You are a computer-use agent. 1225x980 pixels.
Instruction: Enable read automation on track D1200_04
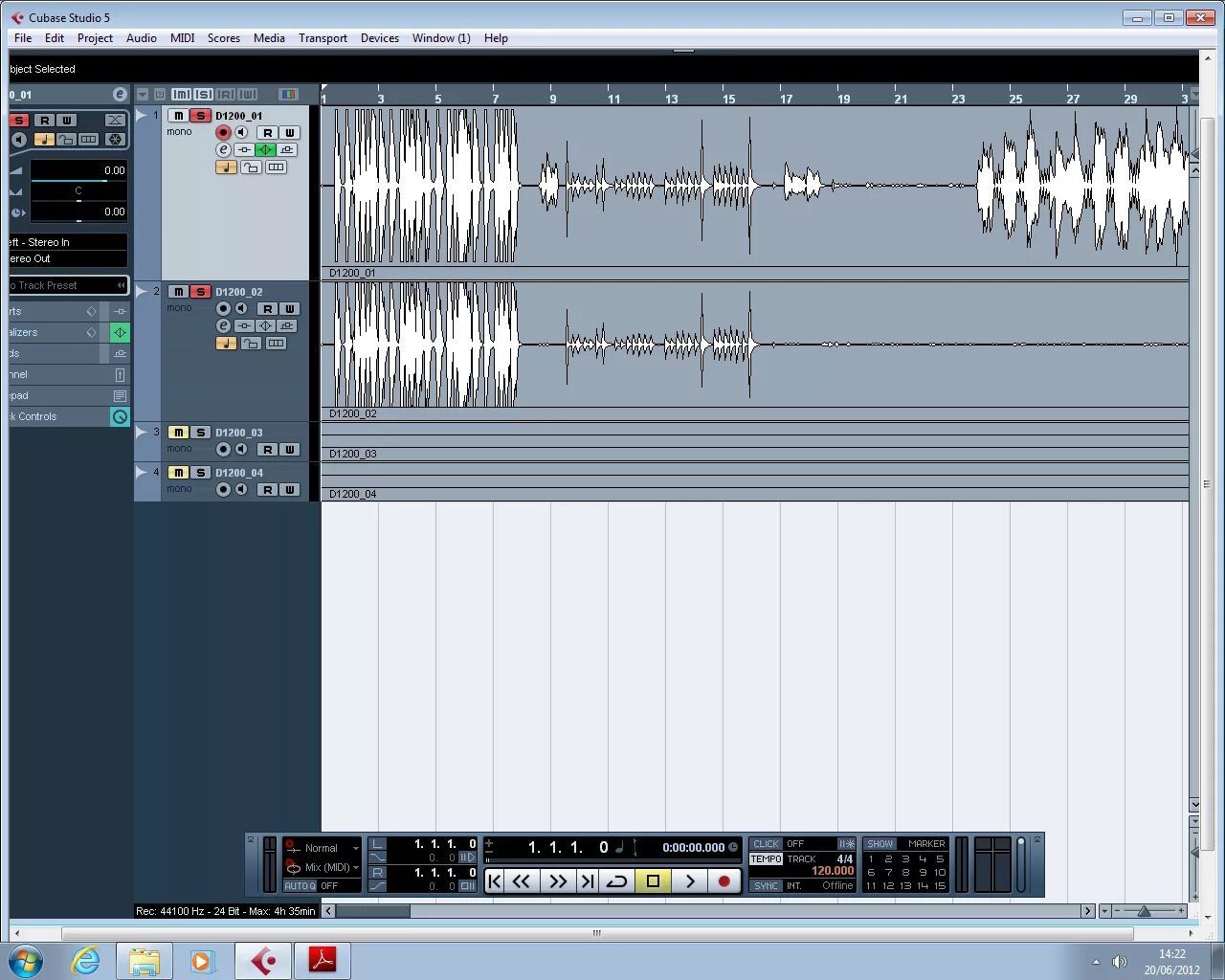[x=268, y=490]
